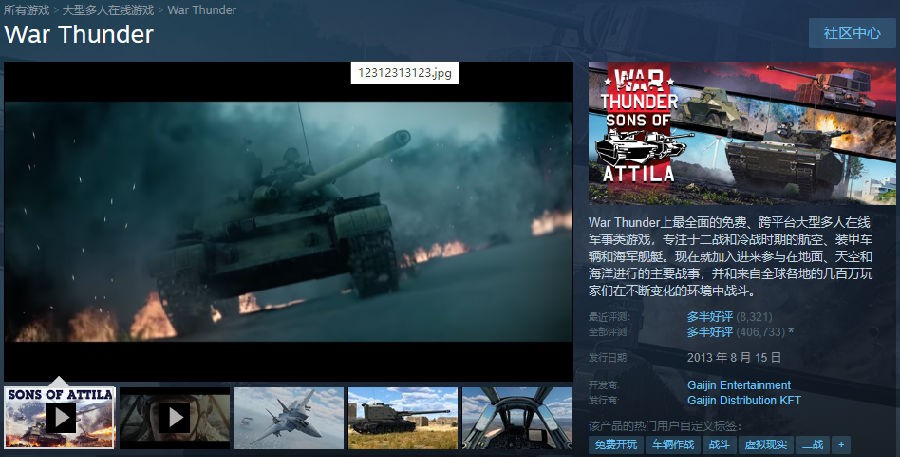Open publisher Gaijin Distribution KFT link

(x=743, y=400)
